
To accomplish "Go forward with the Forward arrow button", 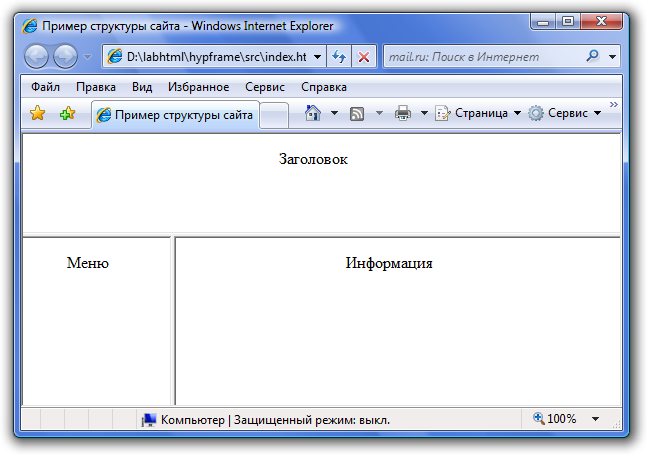I will (x=65, y=56).
